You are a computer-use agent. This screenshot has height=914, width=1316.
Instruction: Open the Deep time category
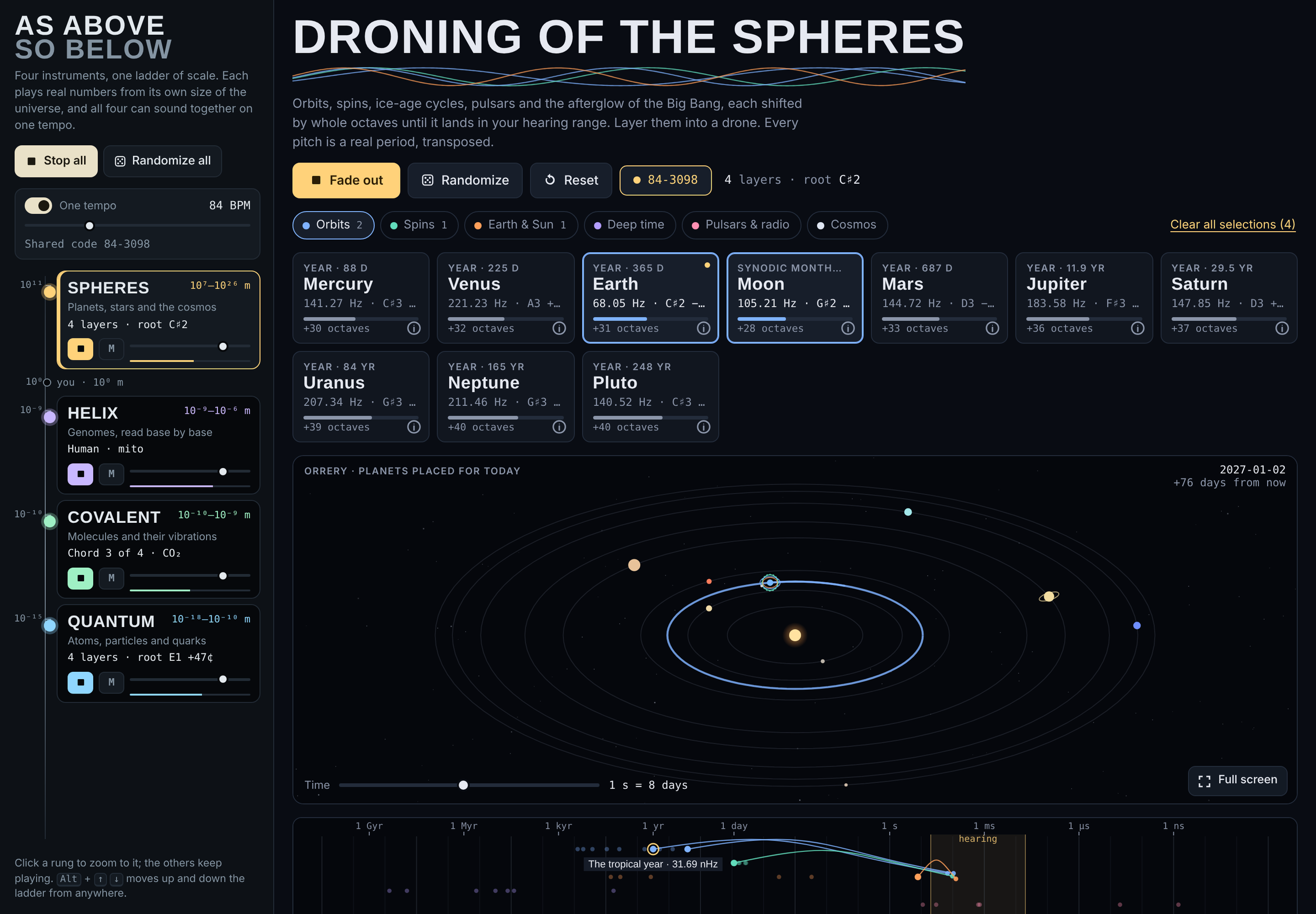(x=630, y=225)
